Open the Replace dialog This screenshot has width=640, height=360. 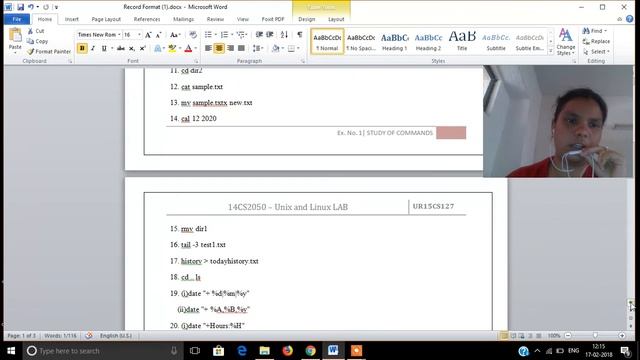point(596,41)
